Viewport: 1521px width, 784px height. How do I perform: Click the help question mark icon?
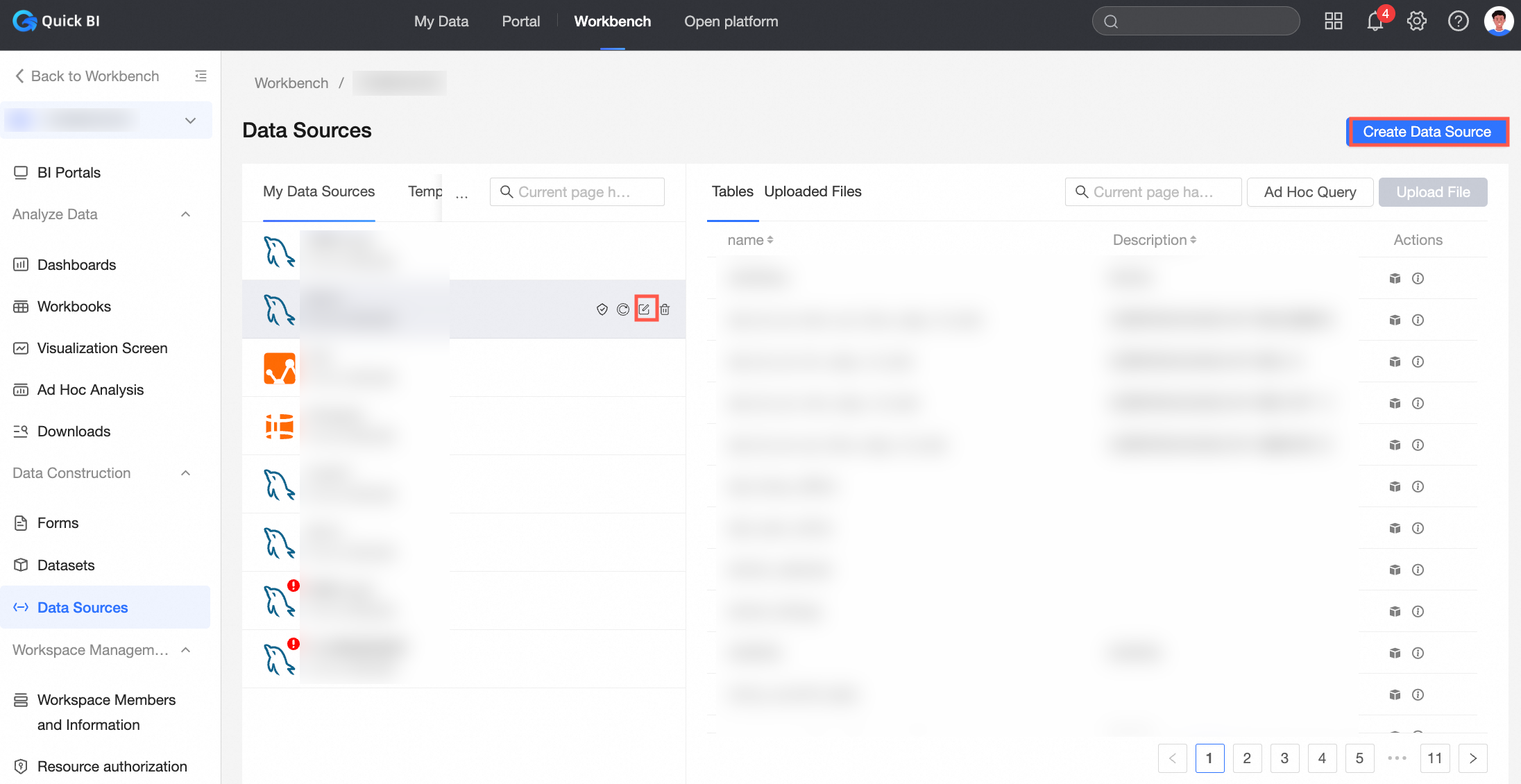[1458, 22]
